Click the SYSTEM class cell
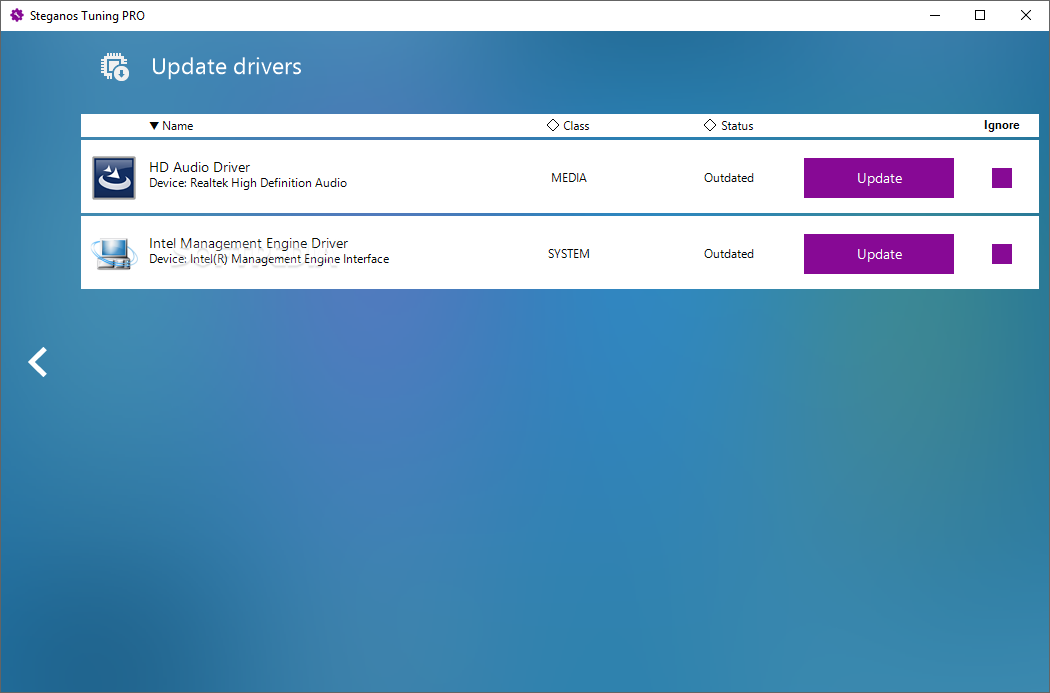1050x693 pixels. pyautogui.click(x=569, y=254)
